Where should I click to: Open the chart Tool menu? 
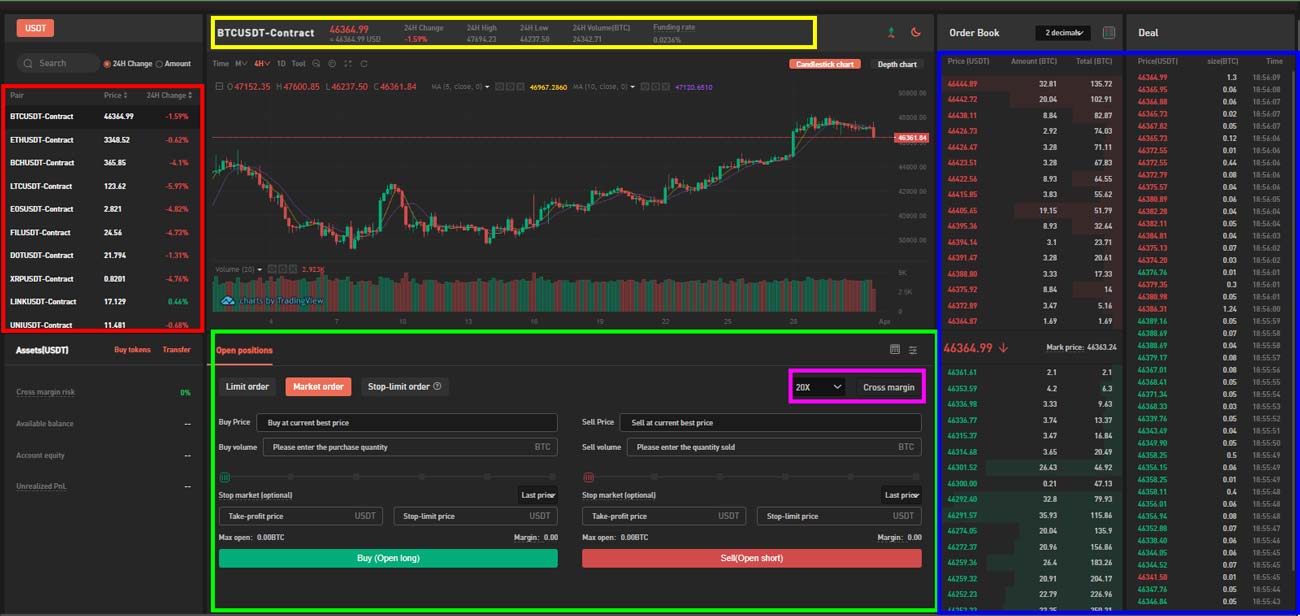298,63
